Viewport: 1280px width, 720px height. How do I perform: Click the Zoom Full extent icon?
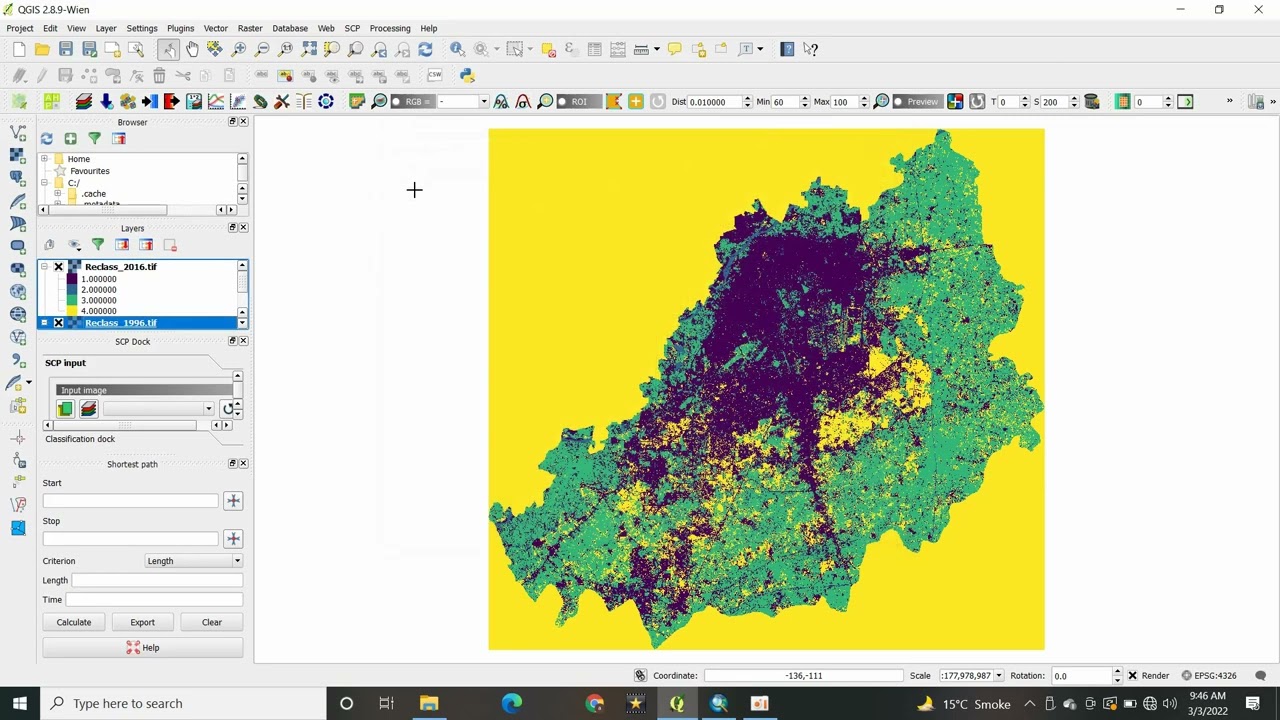pyautogui.click(x=309, y=49)
